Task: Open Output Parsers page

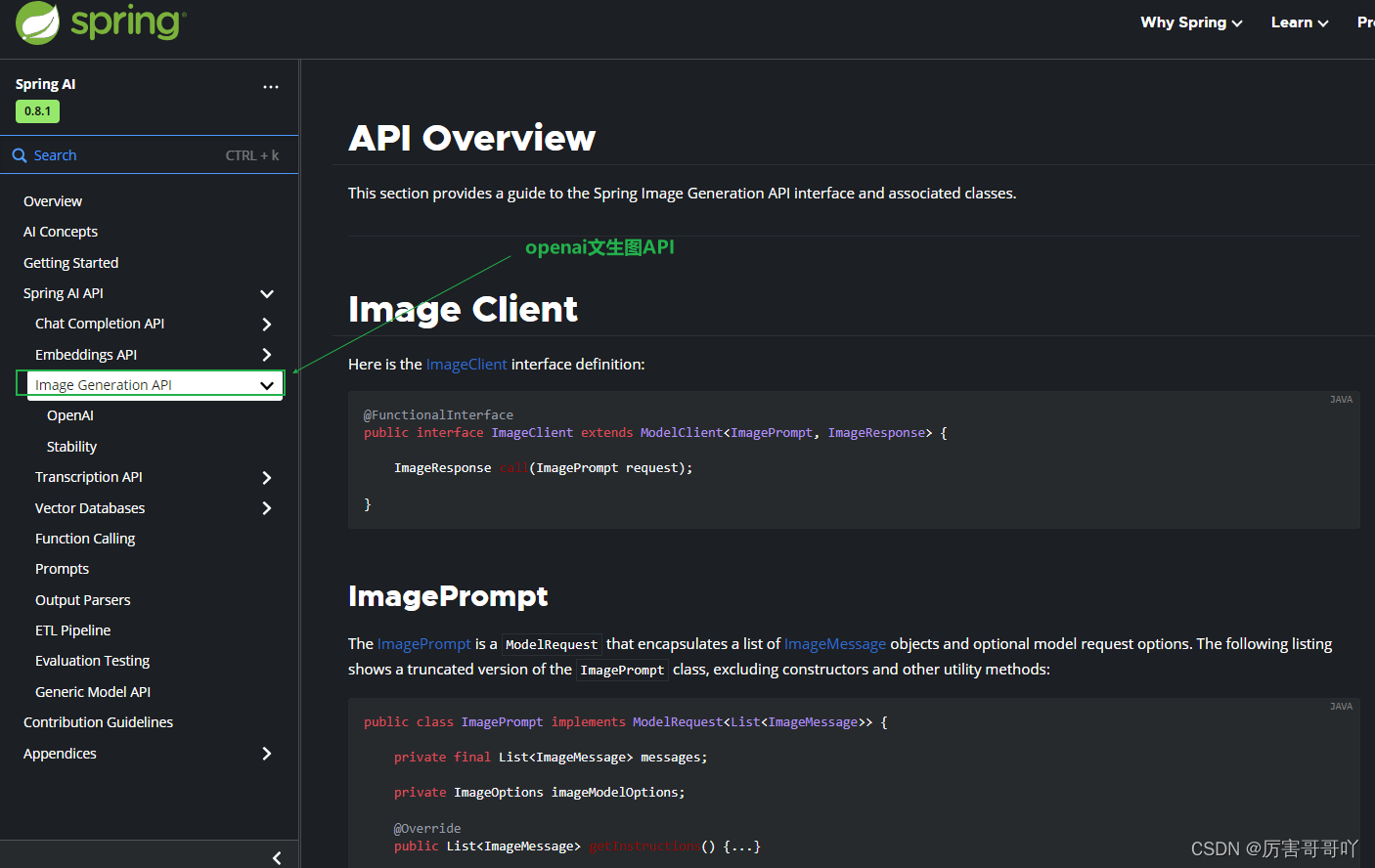Action: point(83,600)
